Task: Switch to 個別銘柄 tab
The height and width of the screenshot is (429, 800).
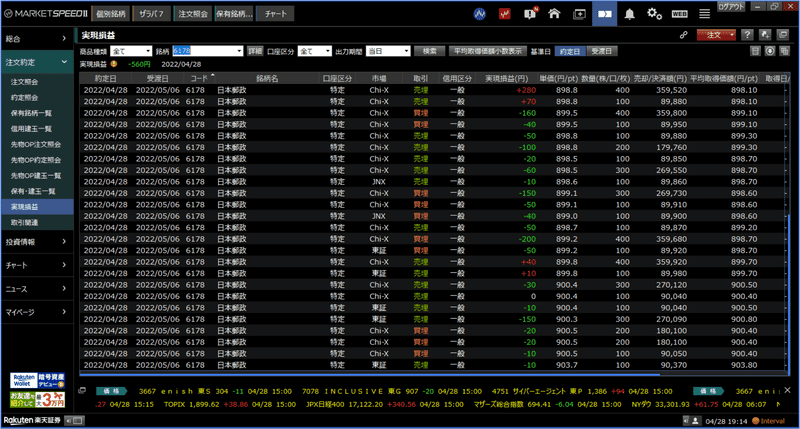Action: tap(111, 14)
